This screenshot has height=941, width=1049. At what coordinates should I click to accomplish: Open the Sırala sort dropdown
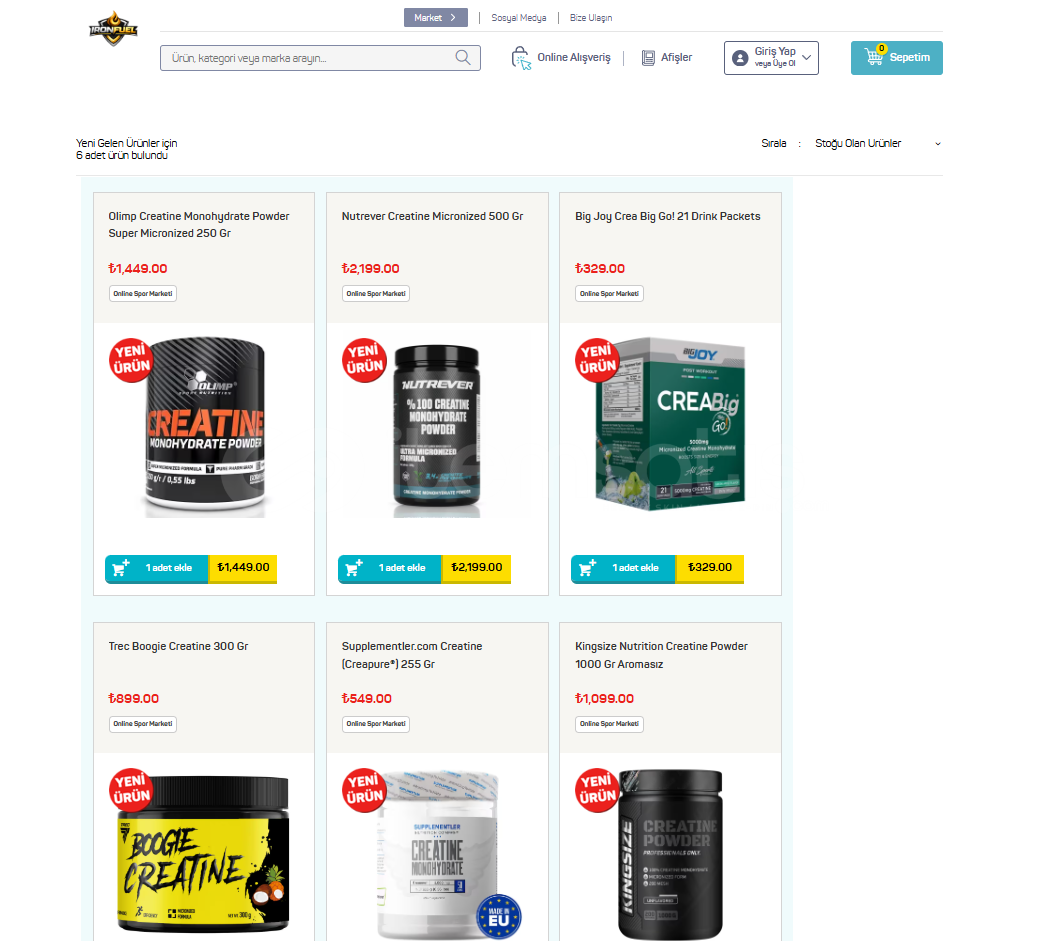(x=877, y=143)
